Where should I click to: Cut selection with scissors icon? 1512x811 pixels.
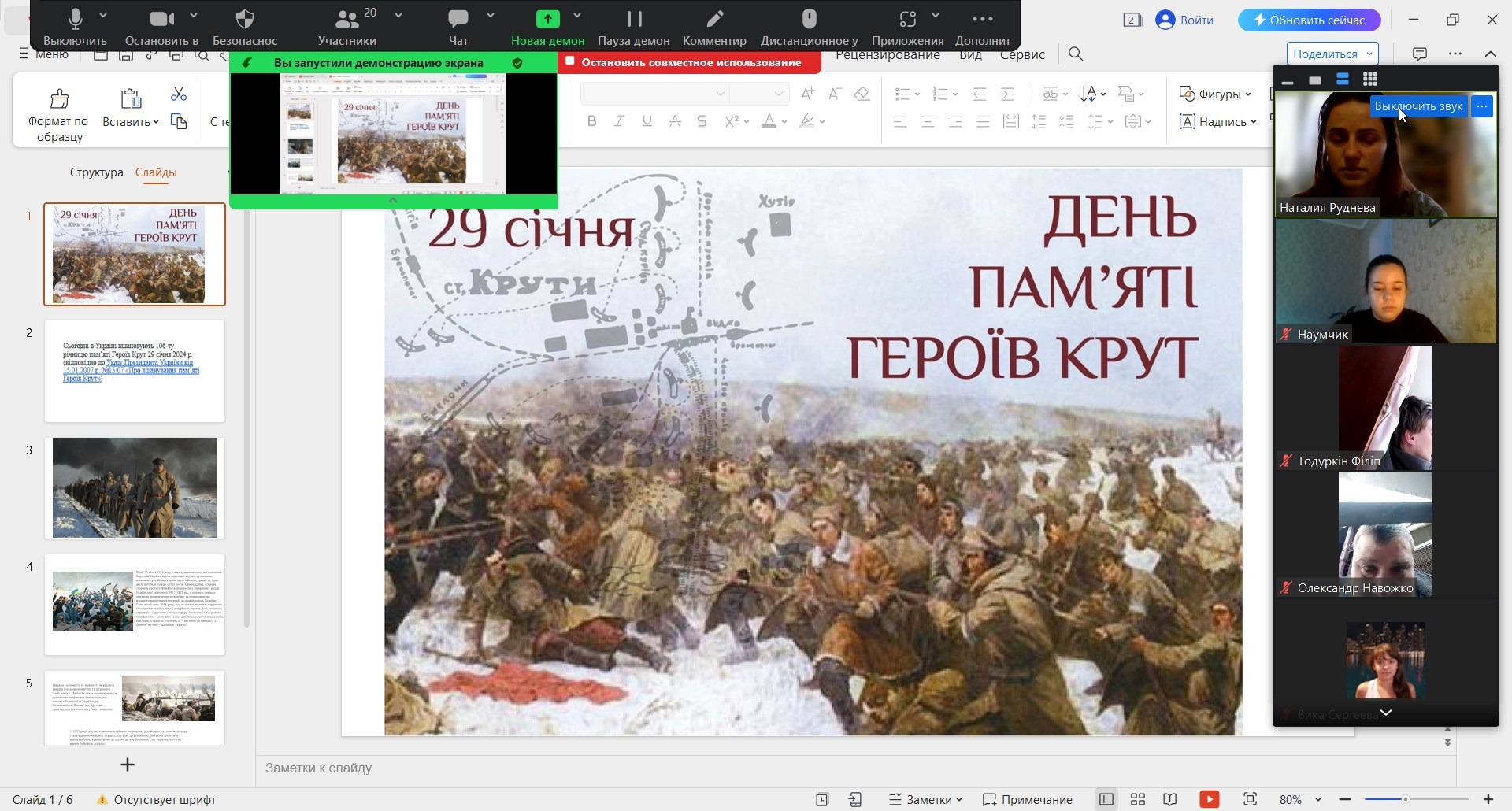pos(179,94)
